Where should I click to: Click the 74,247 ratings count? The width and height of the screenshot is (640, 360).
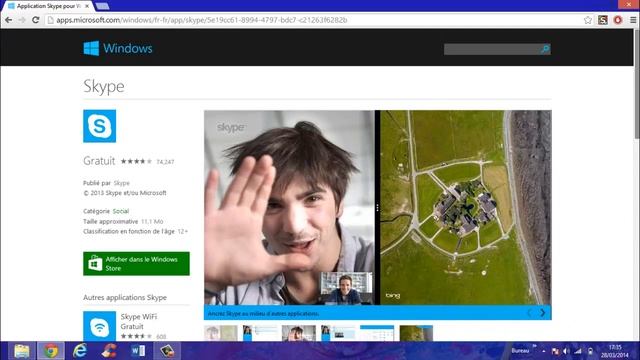click(165, 162)
